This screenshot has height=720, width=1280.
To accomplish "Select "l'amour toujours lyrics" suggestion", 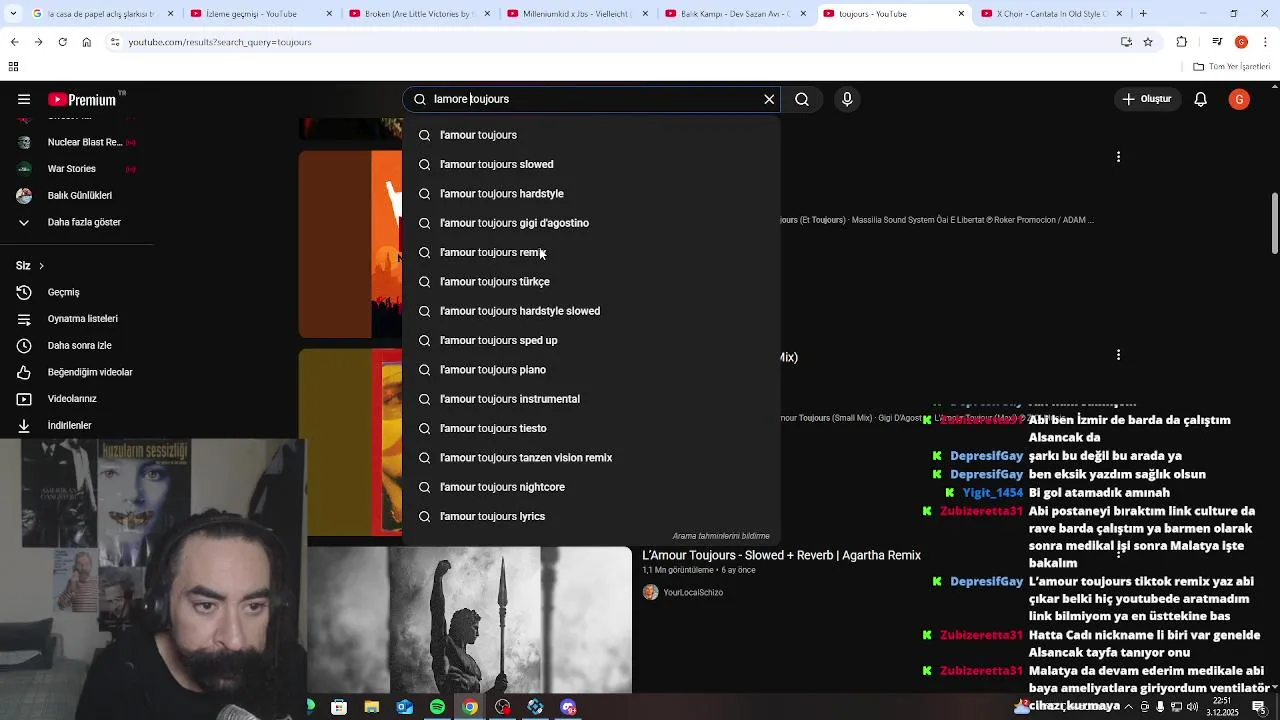I will (591, 516).
